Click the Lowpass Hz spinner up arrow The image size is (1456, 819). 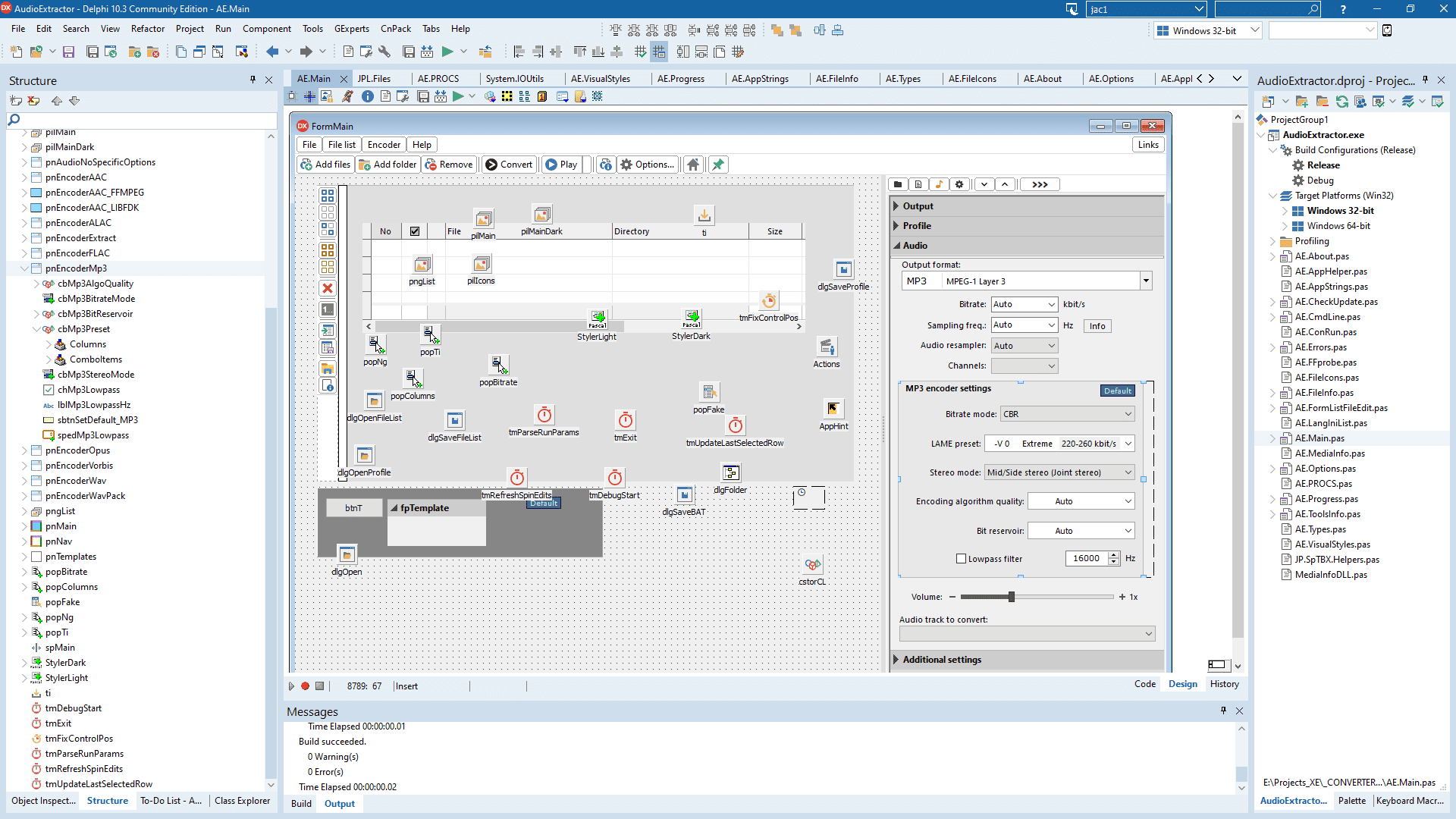coord(1114,555)
